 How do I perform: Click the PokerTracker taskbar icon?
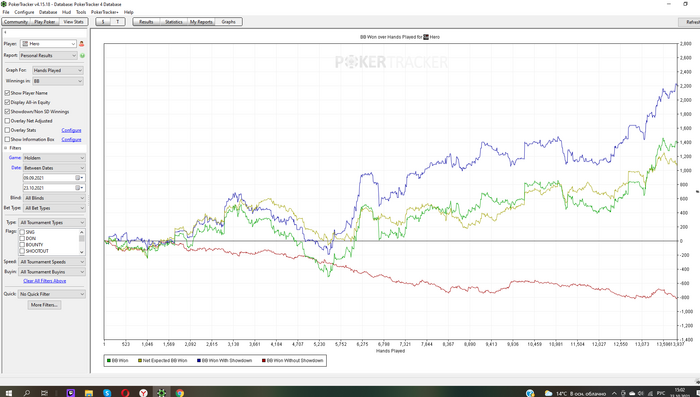161,393
